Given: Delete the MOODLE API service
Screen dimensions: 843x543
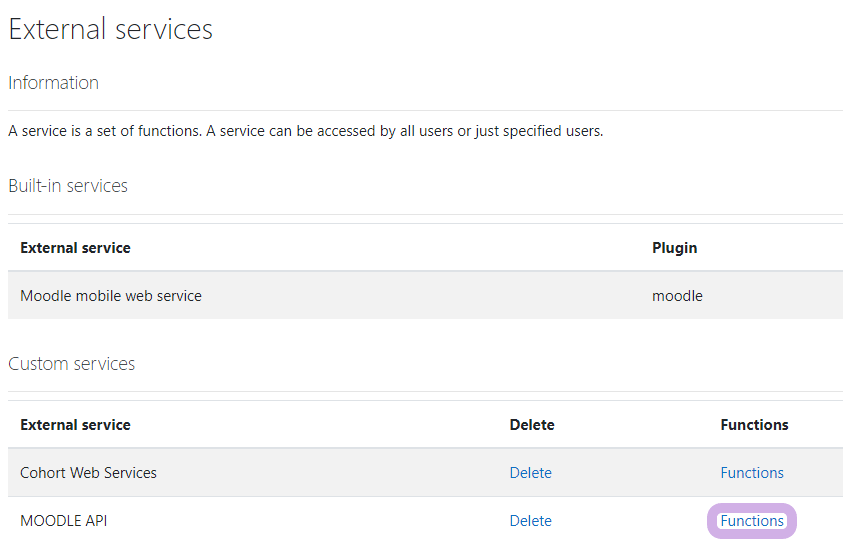Looking at the screenshot, I should click(x=531, y=521).
